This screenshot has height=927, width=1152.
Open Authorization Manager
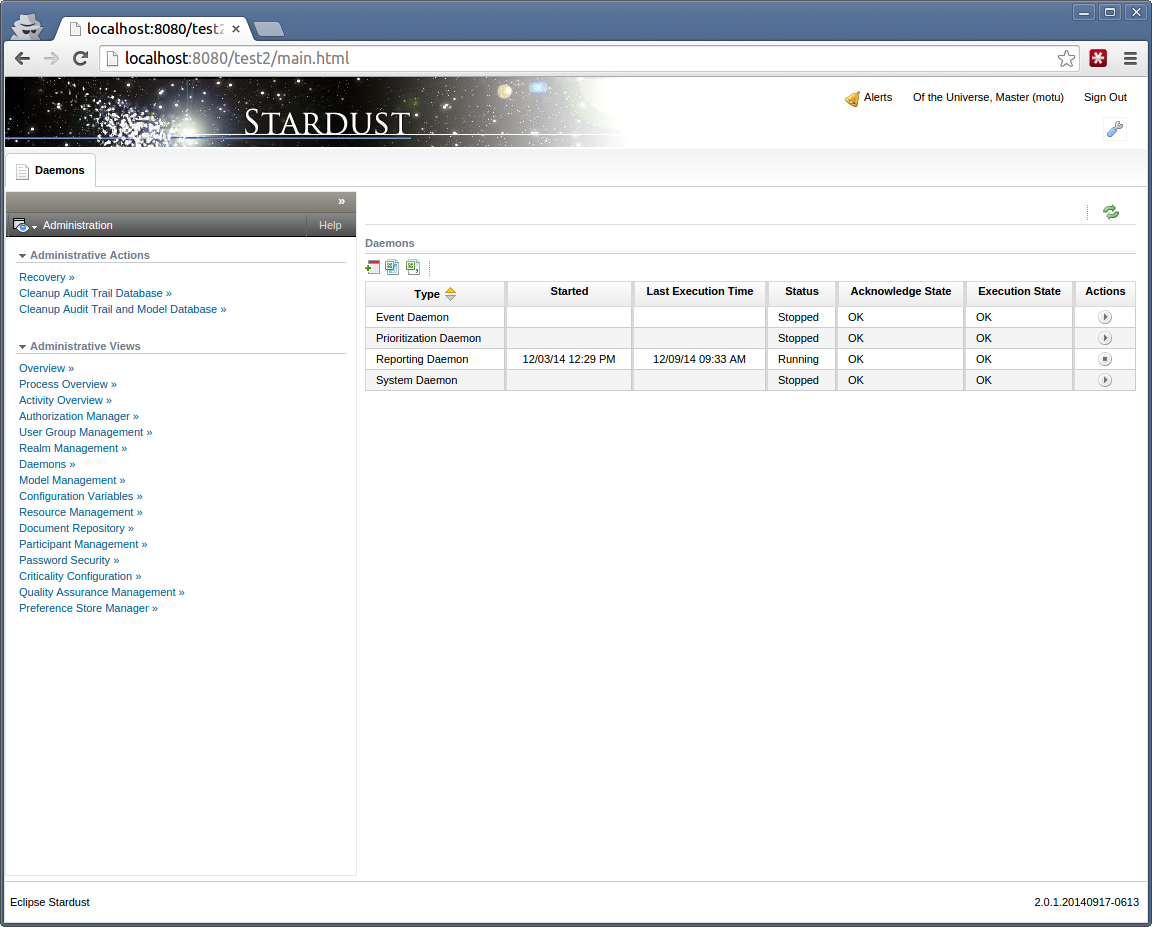point(79,417)
